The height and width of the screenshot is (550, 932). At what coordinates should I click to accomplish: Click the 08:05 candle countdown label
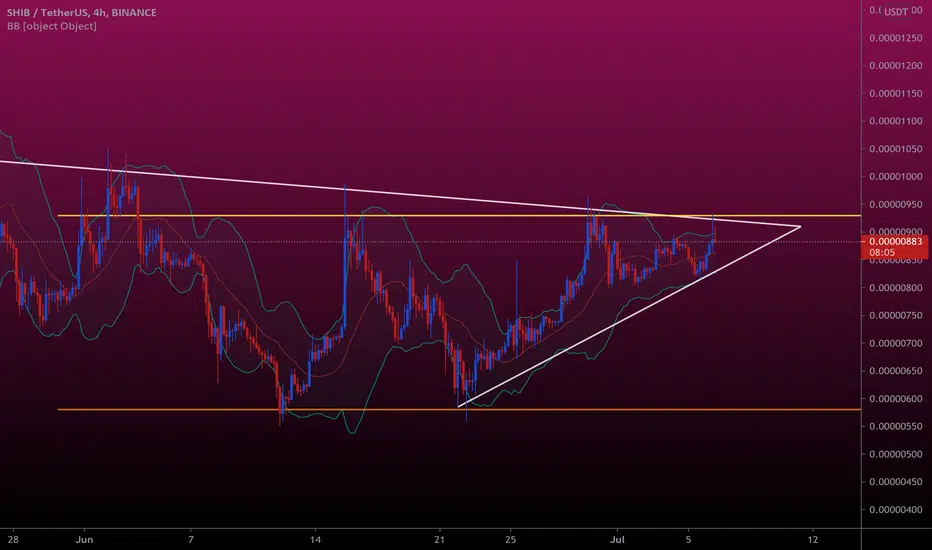click(x=882, y=252)
